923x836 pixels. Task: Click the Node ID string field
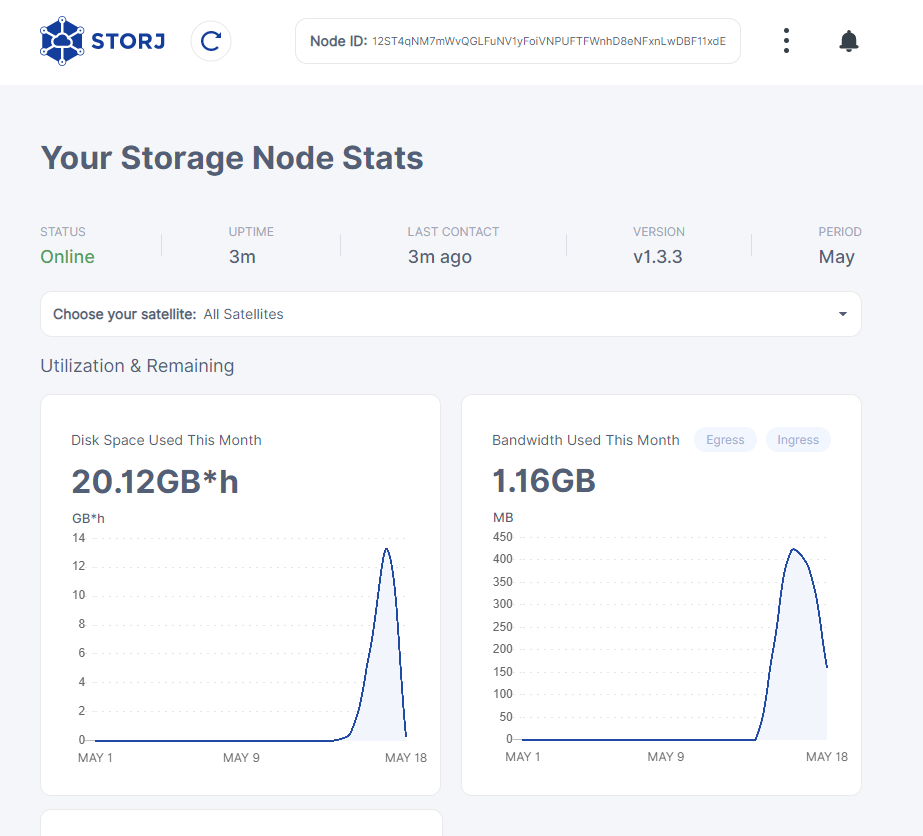[x=548, y=42]
